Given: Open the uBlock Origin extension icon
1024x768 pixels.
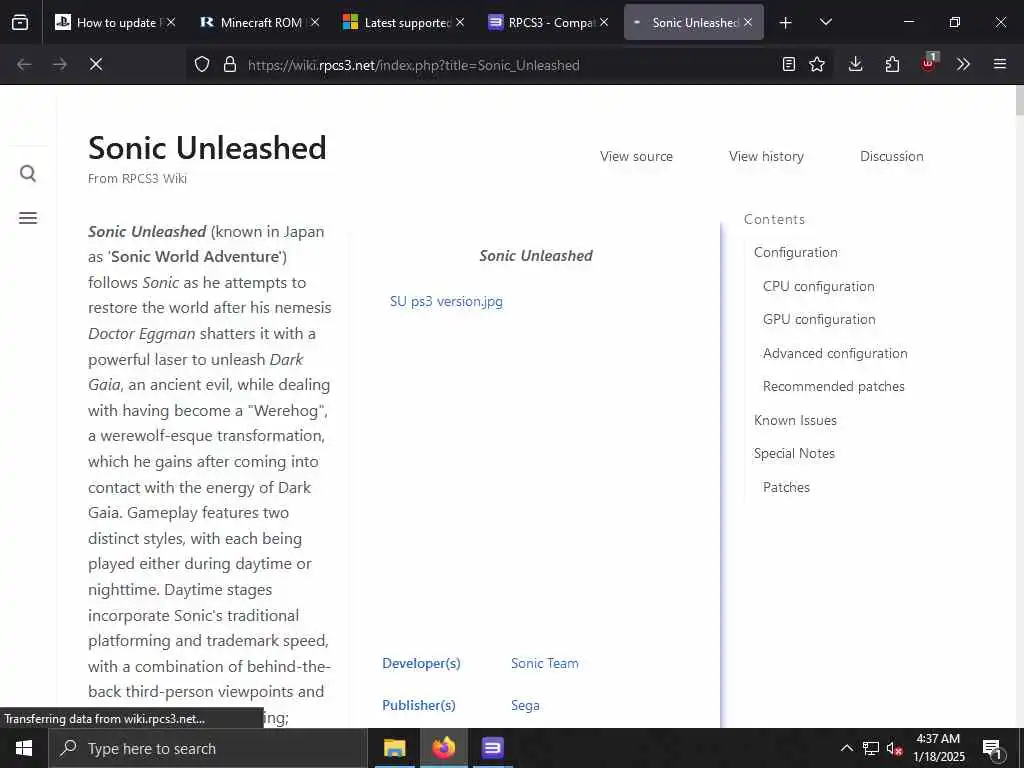Looking at the screenshot, I should (929, 63).
